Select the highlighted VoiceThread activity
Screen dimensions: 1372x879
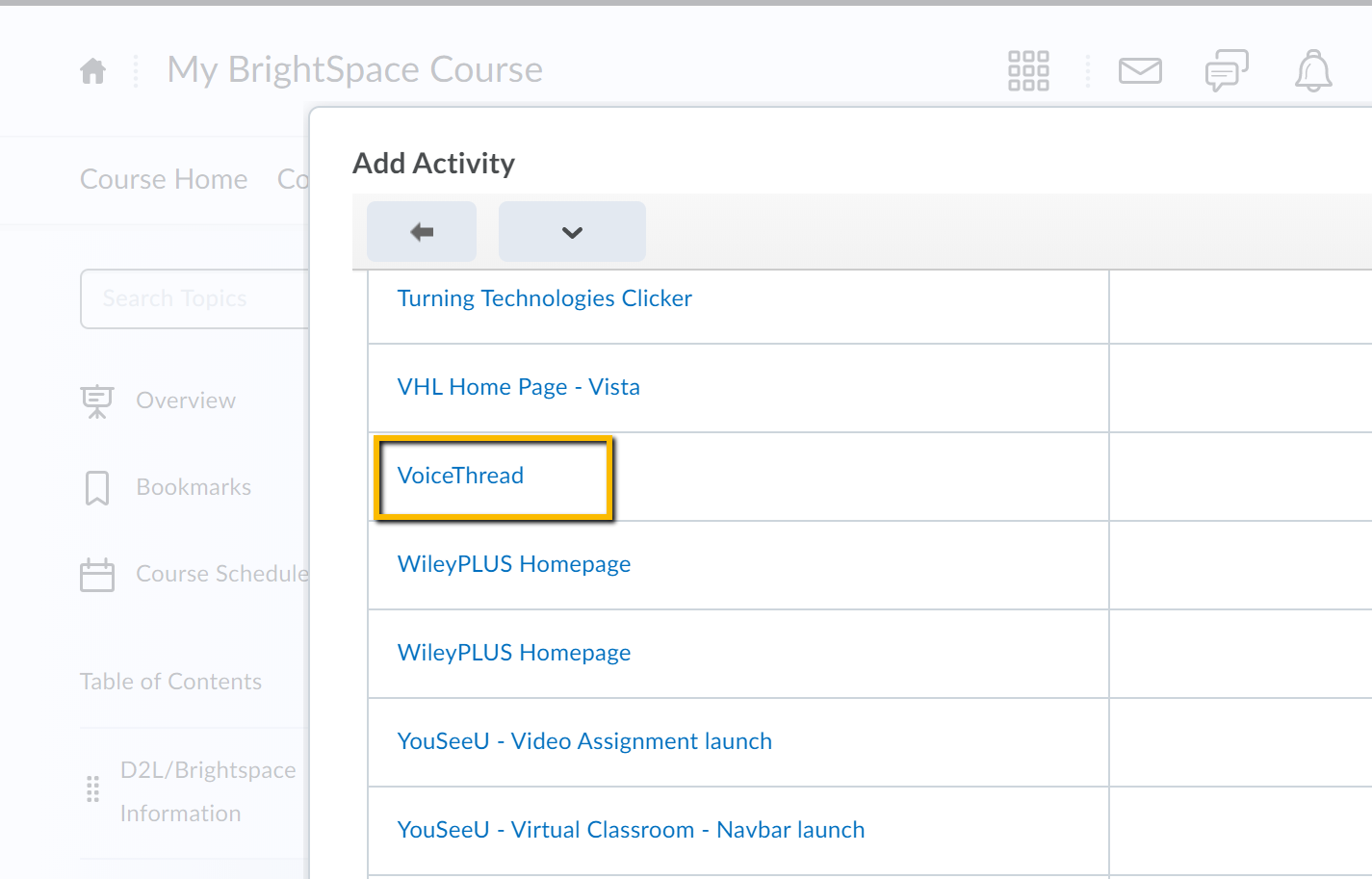click(x=460, y=475)
